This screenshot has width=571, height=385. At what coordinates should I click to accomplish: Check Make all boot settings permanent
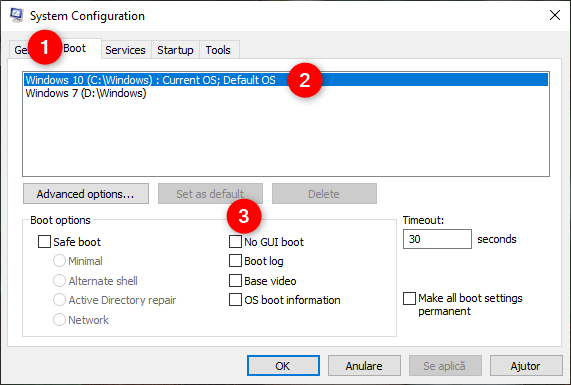[x=409, y=298]
